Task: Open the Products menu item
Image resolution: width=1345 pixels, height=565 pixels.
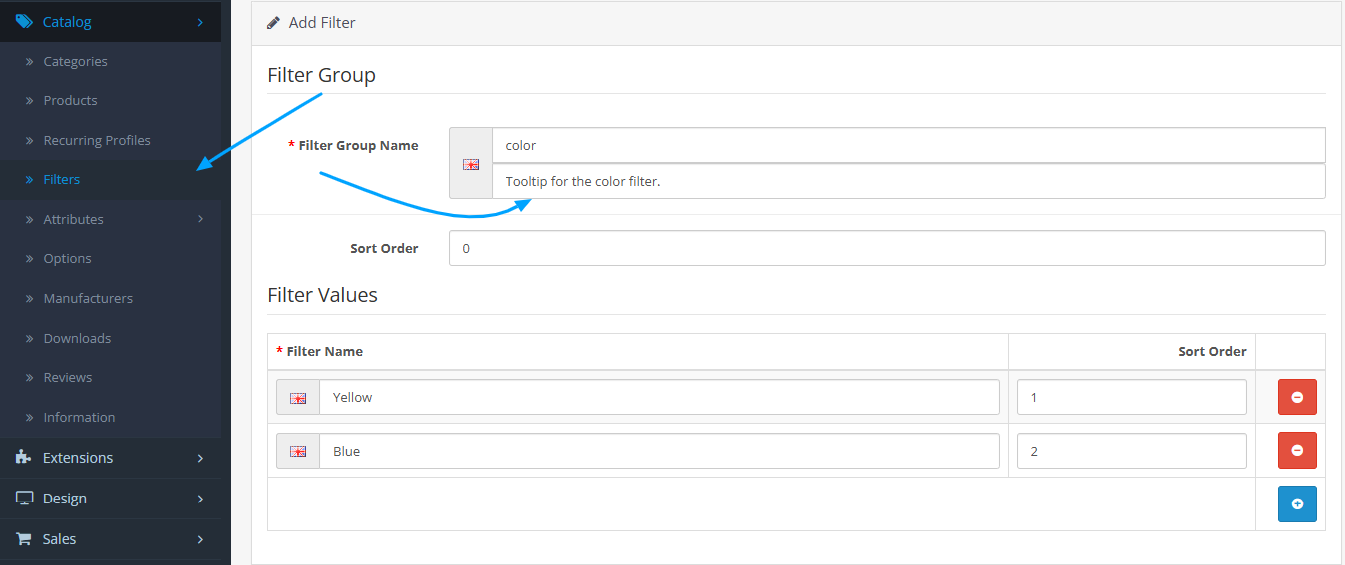Action: coord(70,100)
